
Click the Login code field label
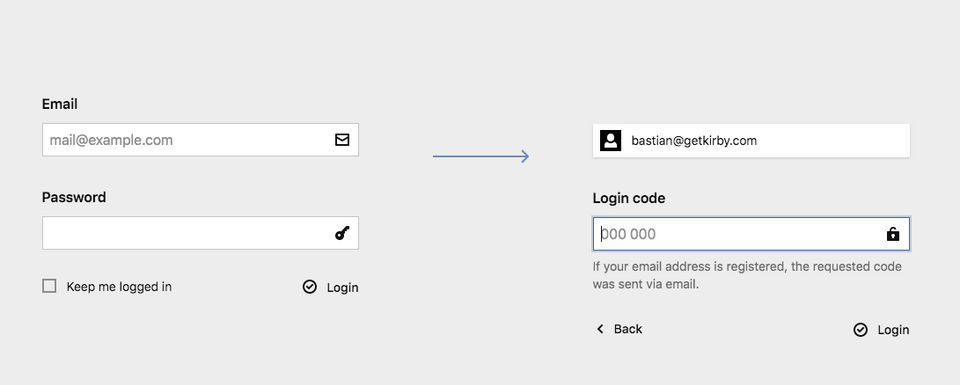(x=629, y=198)
